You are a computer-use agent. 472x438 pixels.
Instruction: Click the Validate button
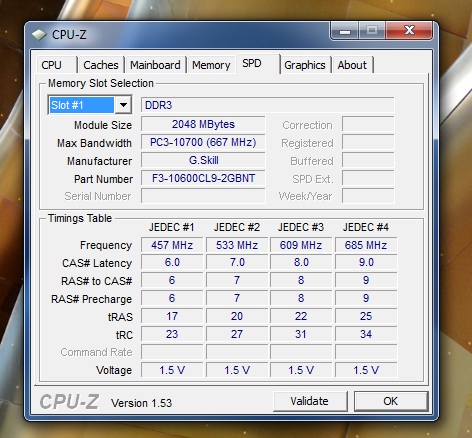click(310, 401)
